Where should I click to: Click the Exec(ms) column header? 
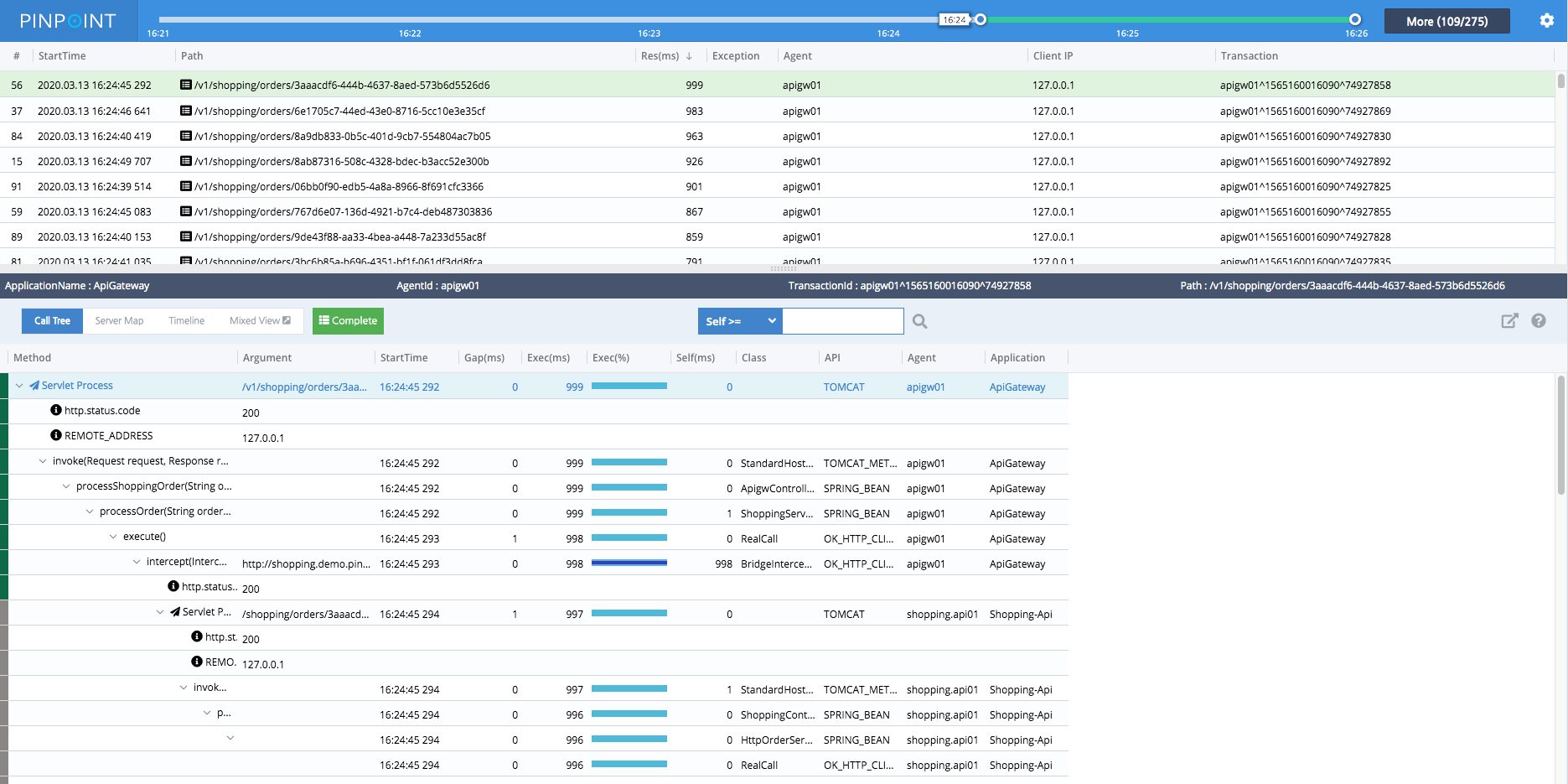point(548,358)
